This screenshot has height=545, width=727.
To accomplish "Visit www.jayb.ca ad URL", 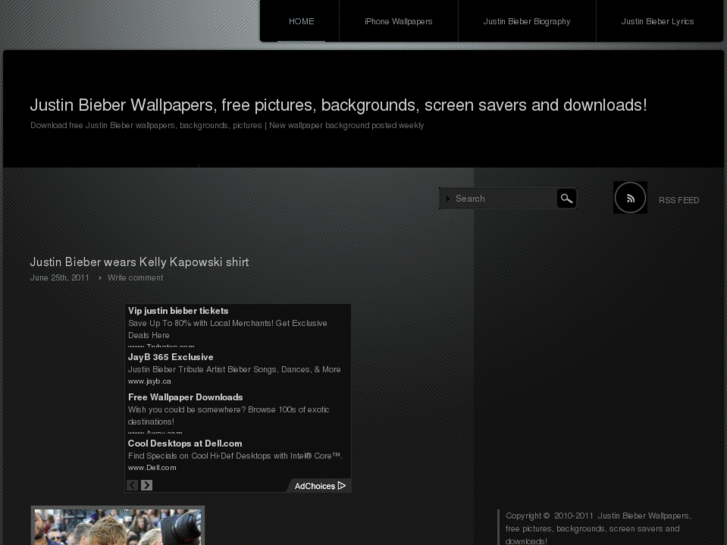I will pos(149,381).
